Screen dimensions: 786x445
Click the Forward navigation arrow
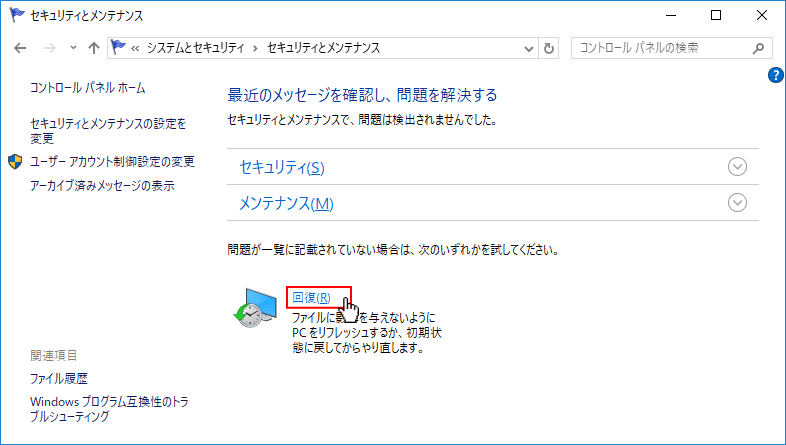(50, 48)
